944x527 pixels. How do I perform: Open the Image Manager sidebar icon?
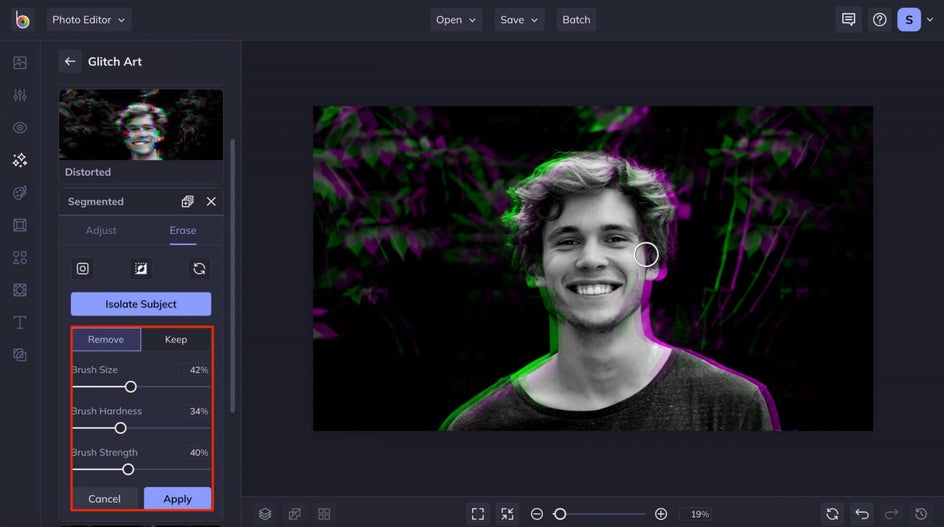click(20, 63)
